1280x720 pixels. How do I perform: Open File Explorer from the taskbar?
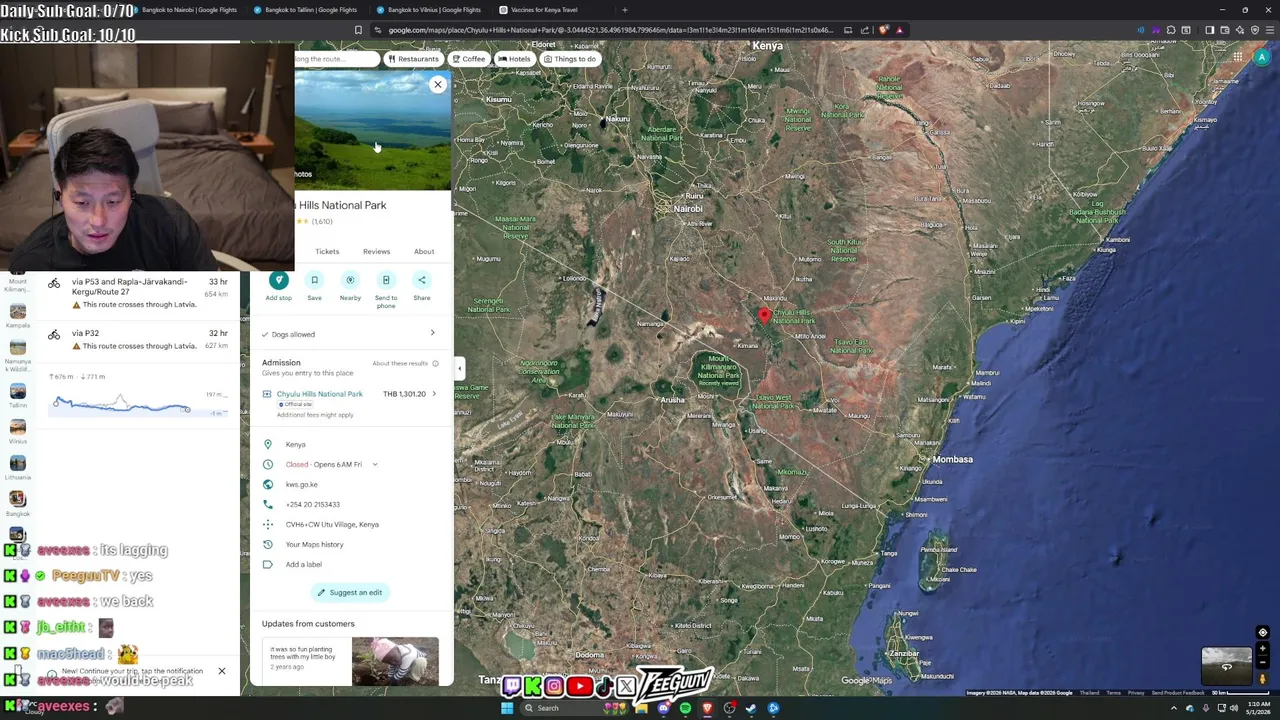click(641, 708)
